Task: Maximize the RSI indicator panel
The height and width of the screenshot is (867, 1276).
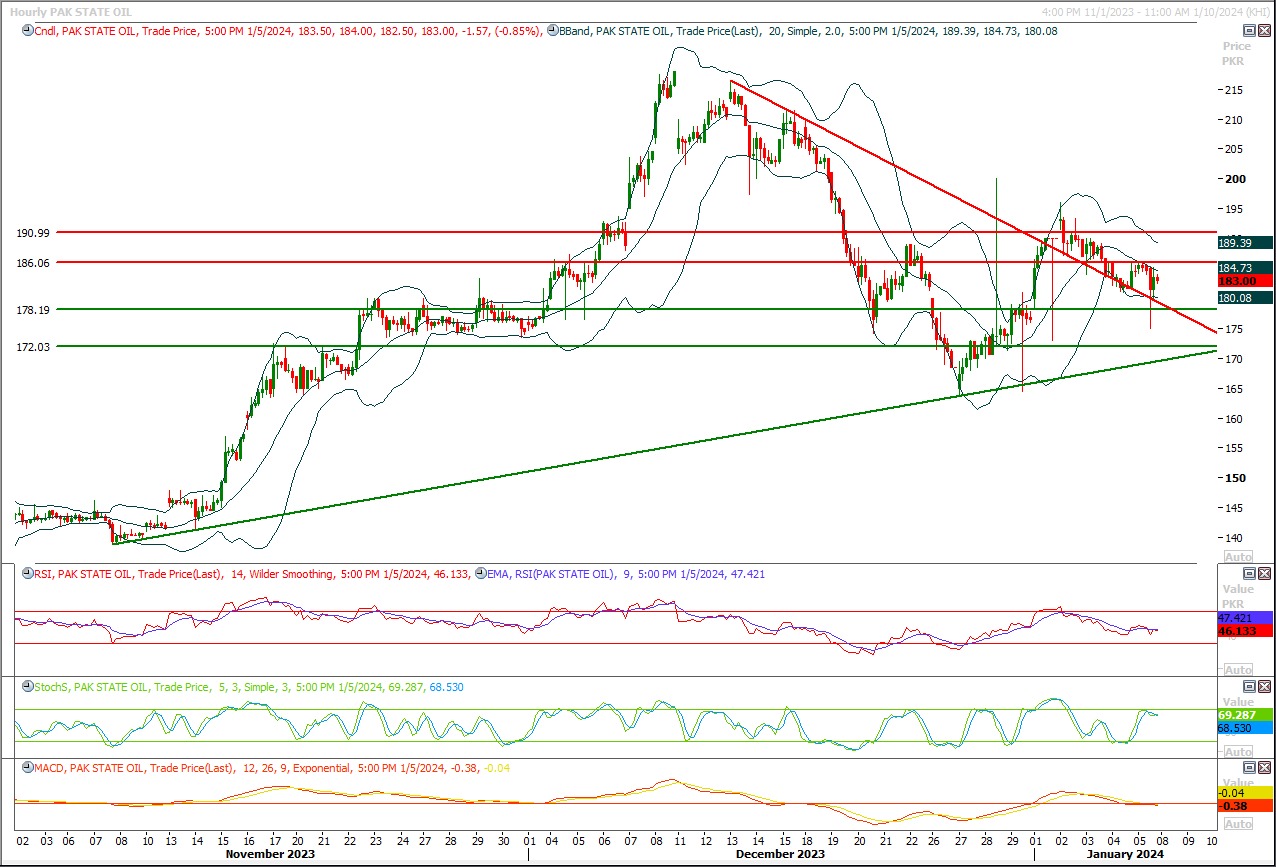Action: tap(1249, 574)
